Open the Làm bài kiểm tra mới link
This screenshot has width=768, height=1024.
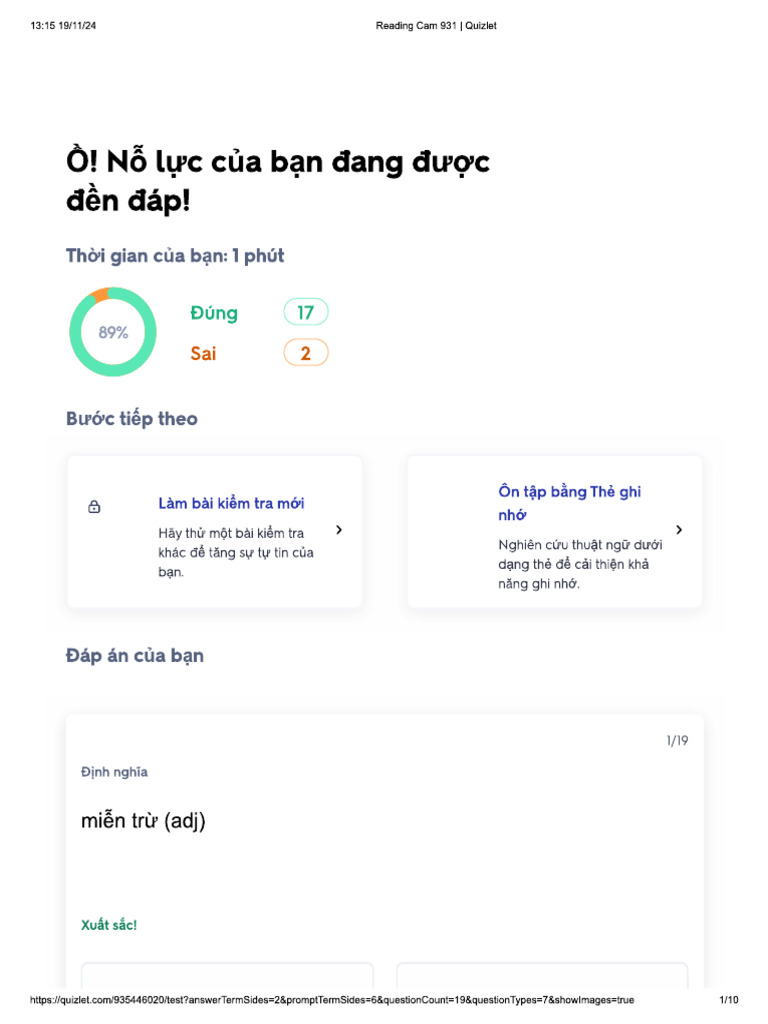click(x=231, y=503)
